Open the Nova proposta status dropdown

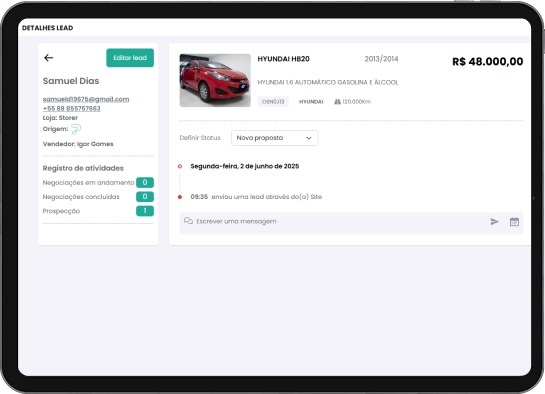274,138
